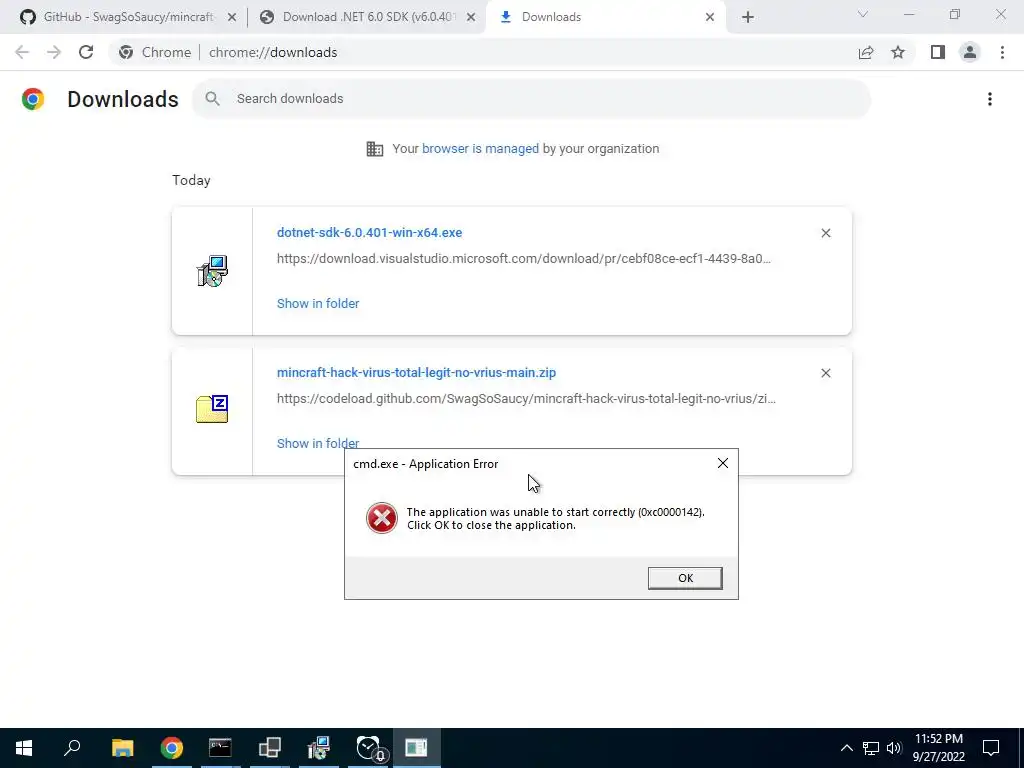Restore down the Chrome window

pyautogui.click(x=955, y=14)
